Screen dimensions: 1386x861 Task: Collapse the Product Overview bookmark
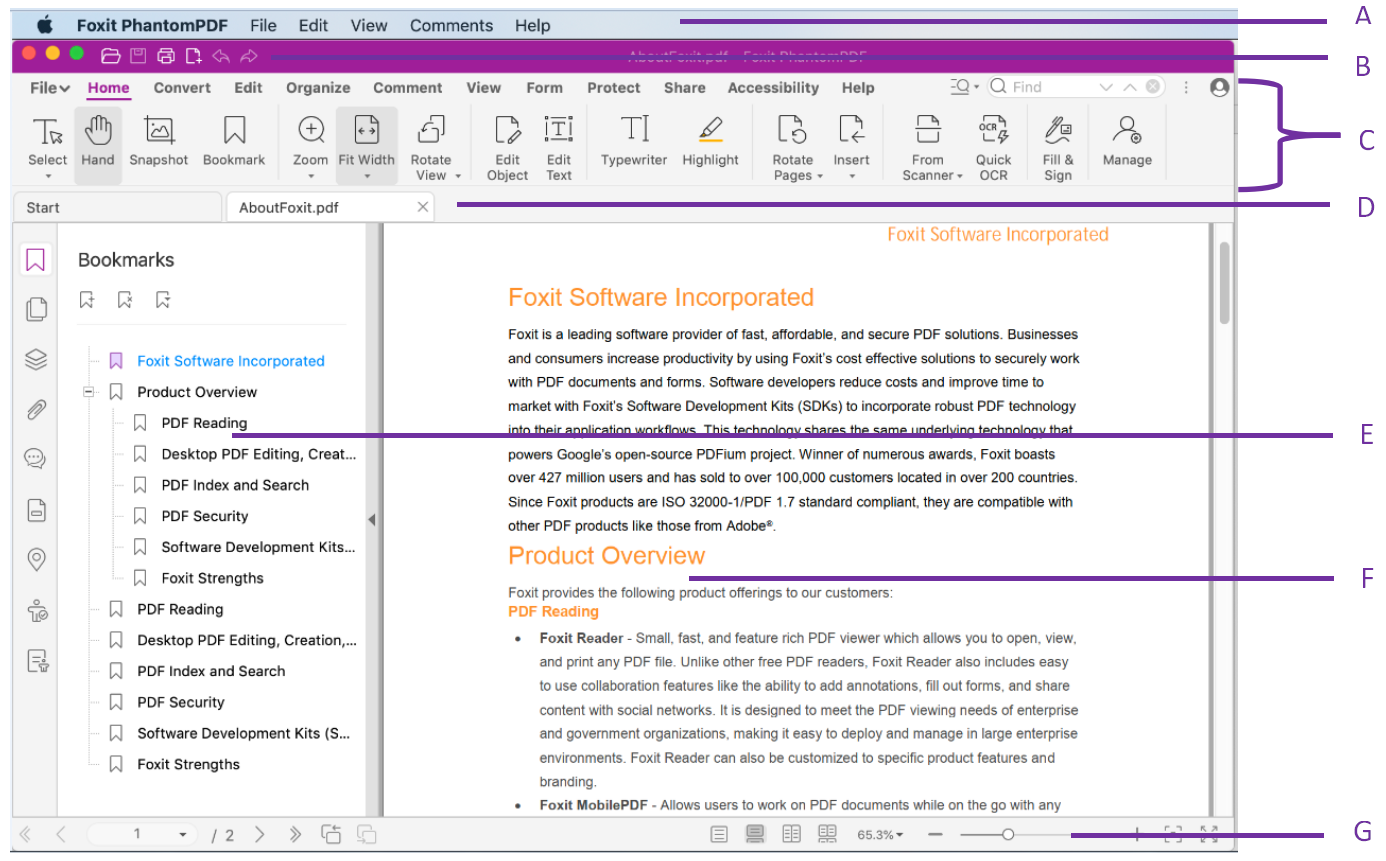pos(89,391)
